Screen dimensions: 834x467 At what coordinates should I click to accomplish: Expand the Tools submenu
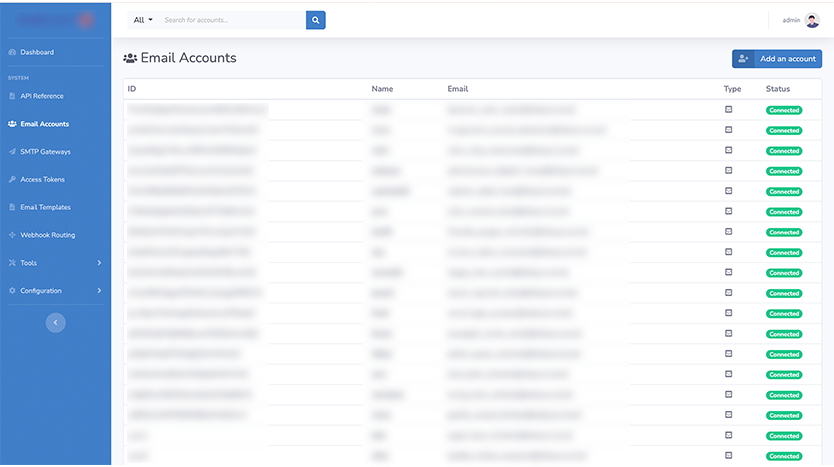click(x=99, y=263)
